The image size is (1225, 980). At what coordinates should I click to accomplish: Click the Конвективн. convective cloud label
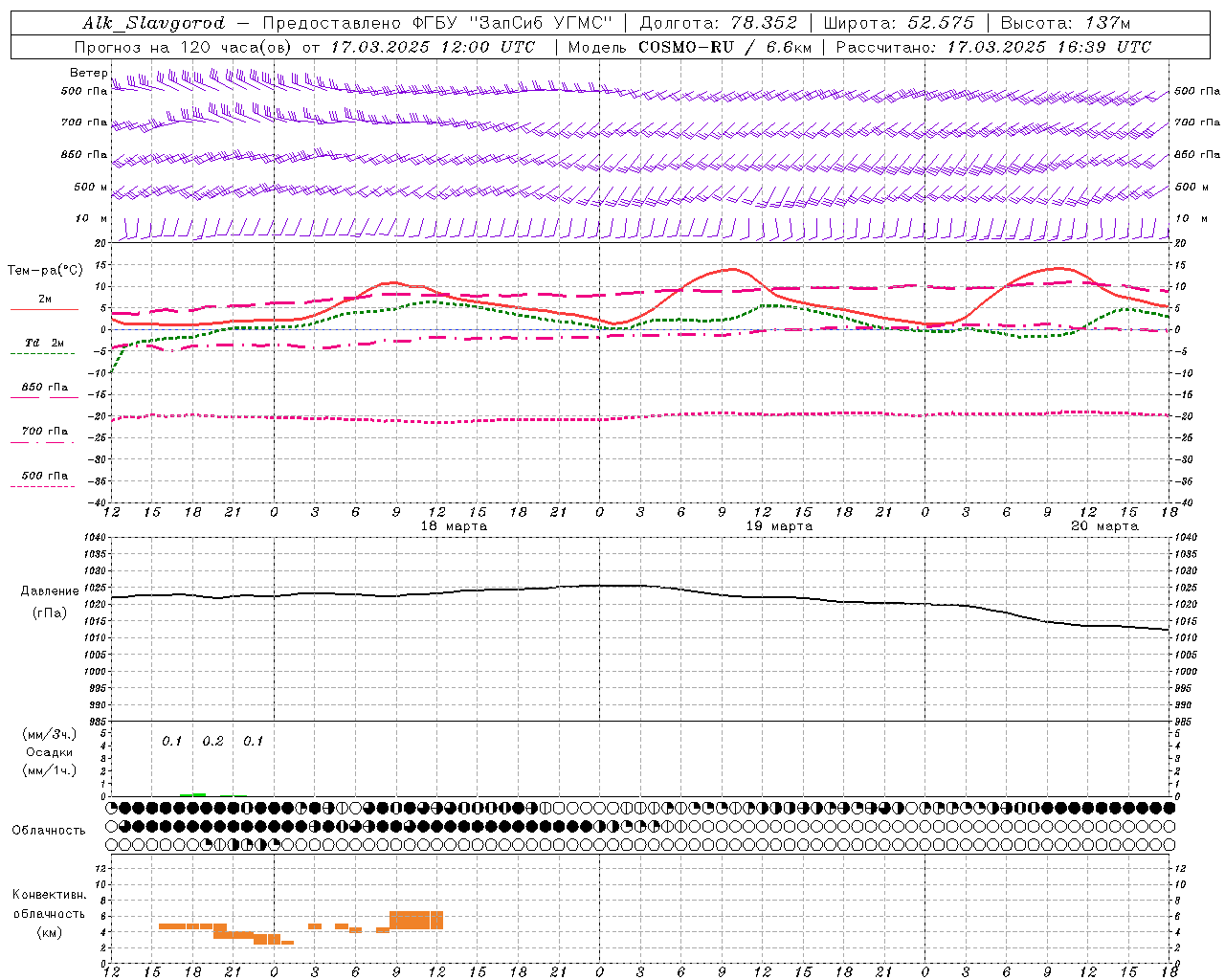[x=50, y=895]
